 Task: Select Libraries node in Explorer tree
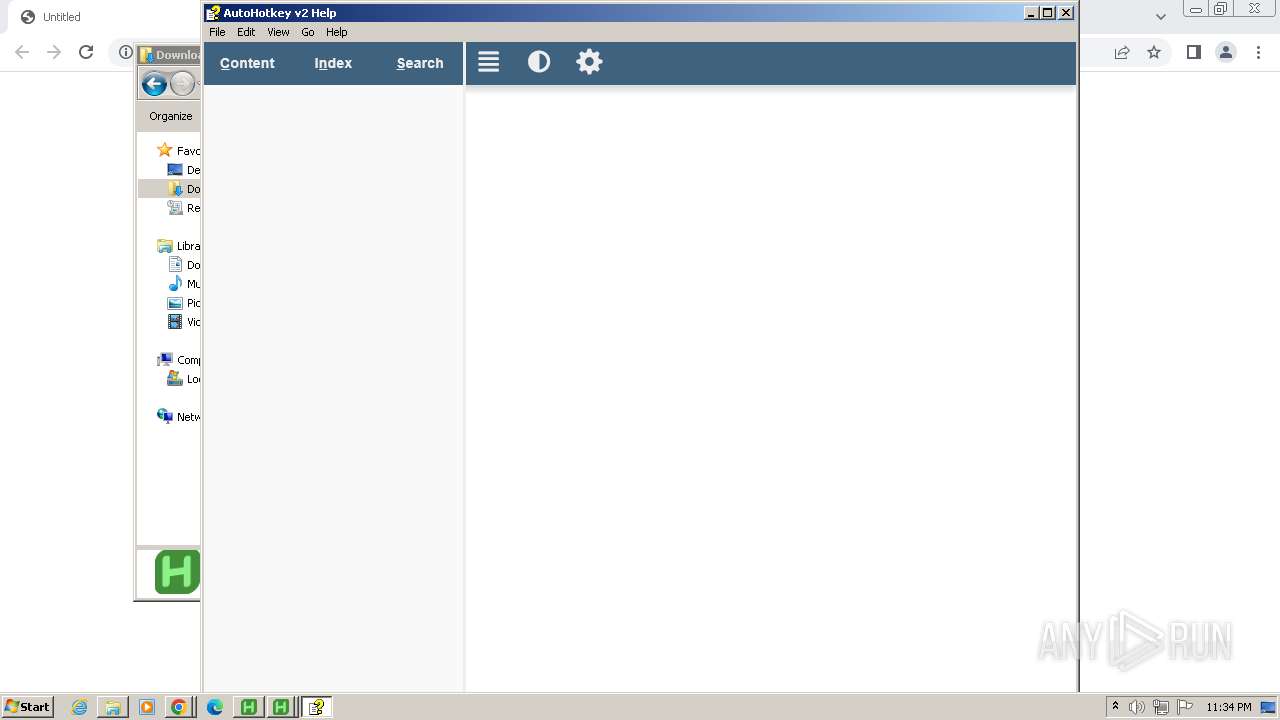165,246
